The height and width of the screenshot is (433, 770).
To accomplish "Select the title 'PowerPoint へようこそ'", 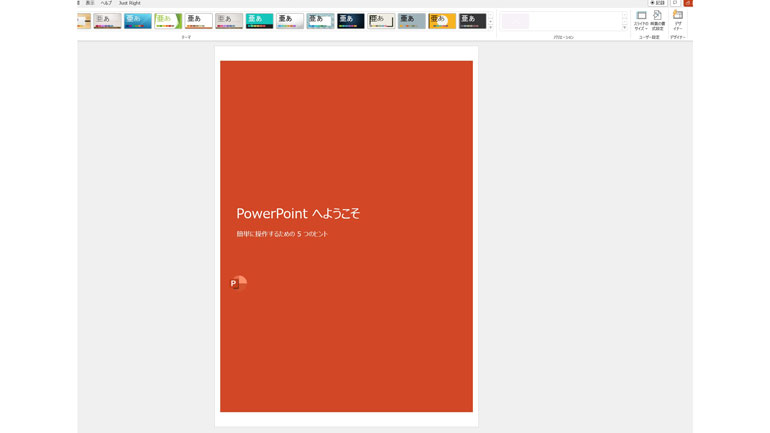I will (298, 214).
